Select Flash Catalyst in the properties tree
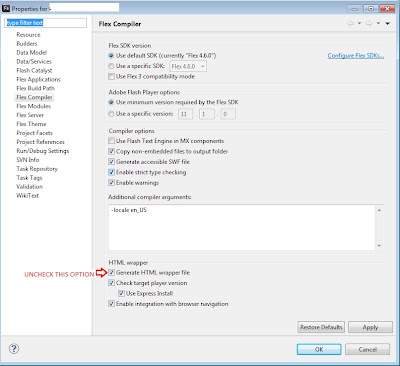 click(x=34, y=70)
